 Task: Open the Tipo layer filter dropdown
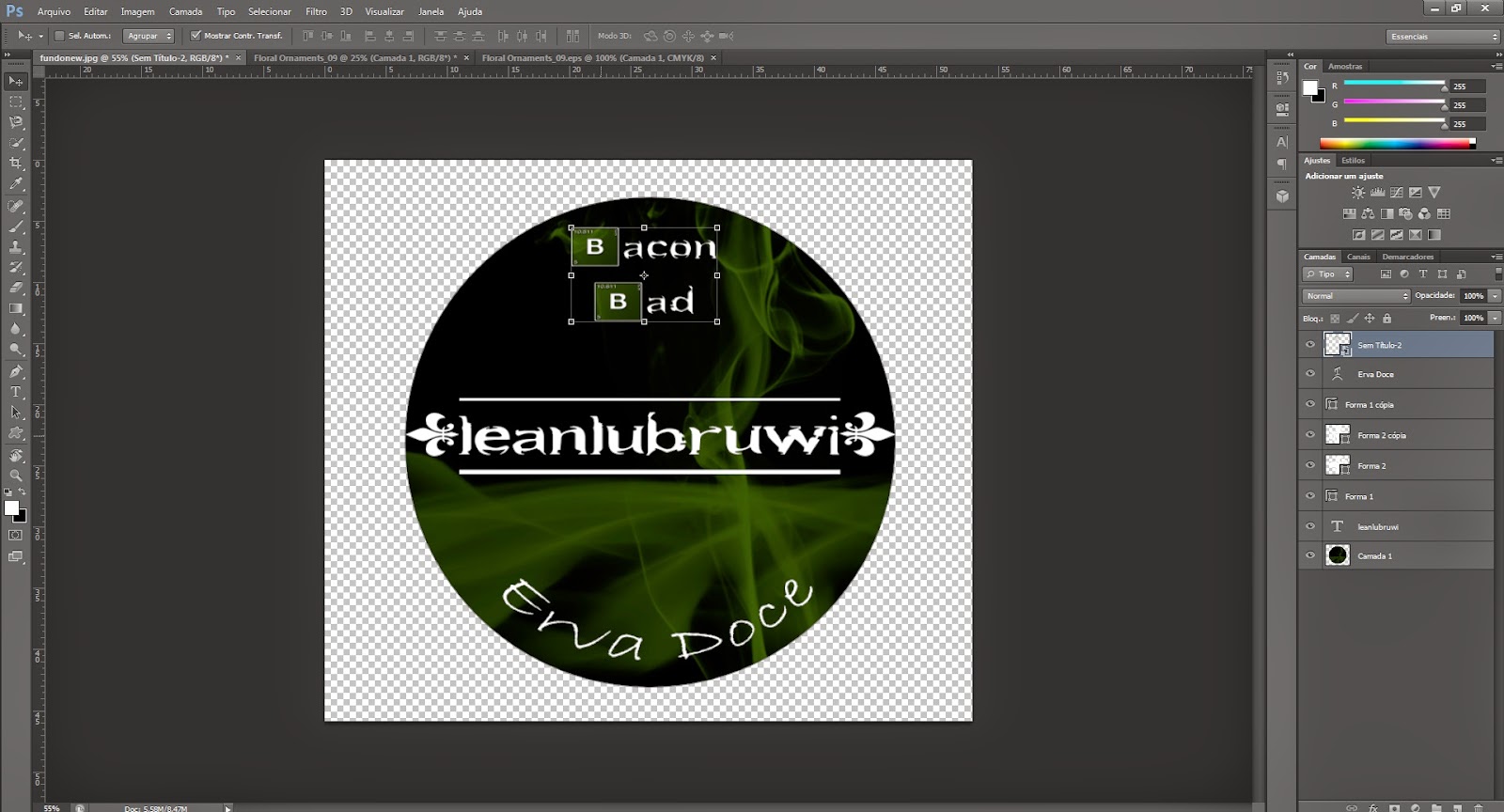pos(1327,273)
